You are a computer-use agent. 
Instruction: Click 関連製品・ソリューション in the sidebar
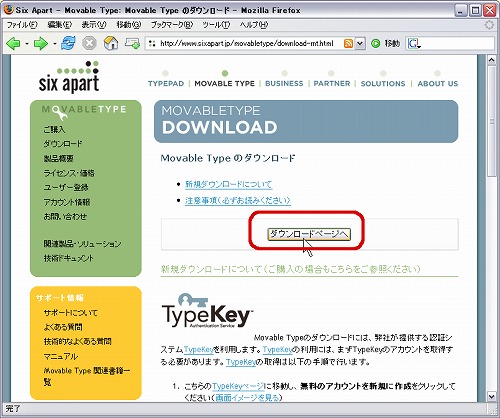click(82, 244)
